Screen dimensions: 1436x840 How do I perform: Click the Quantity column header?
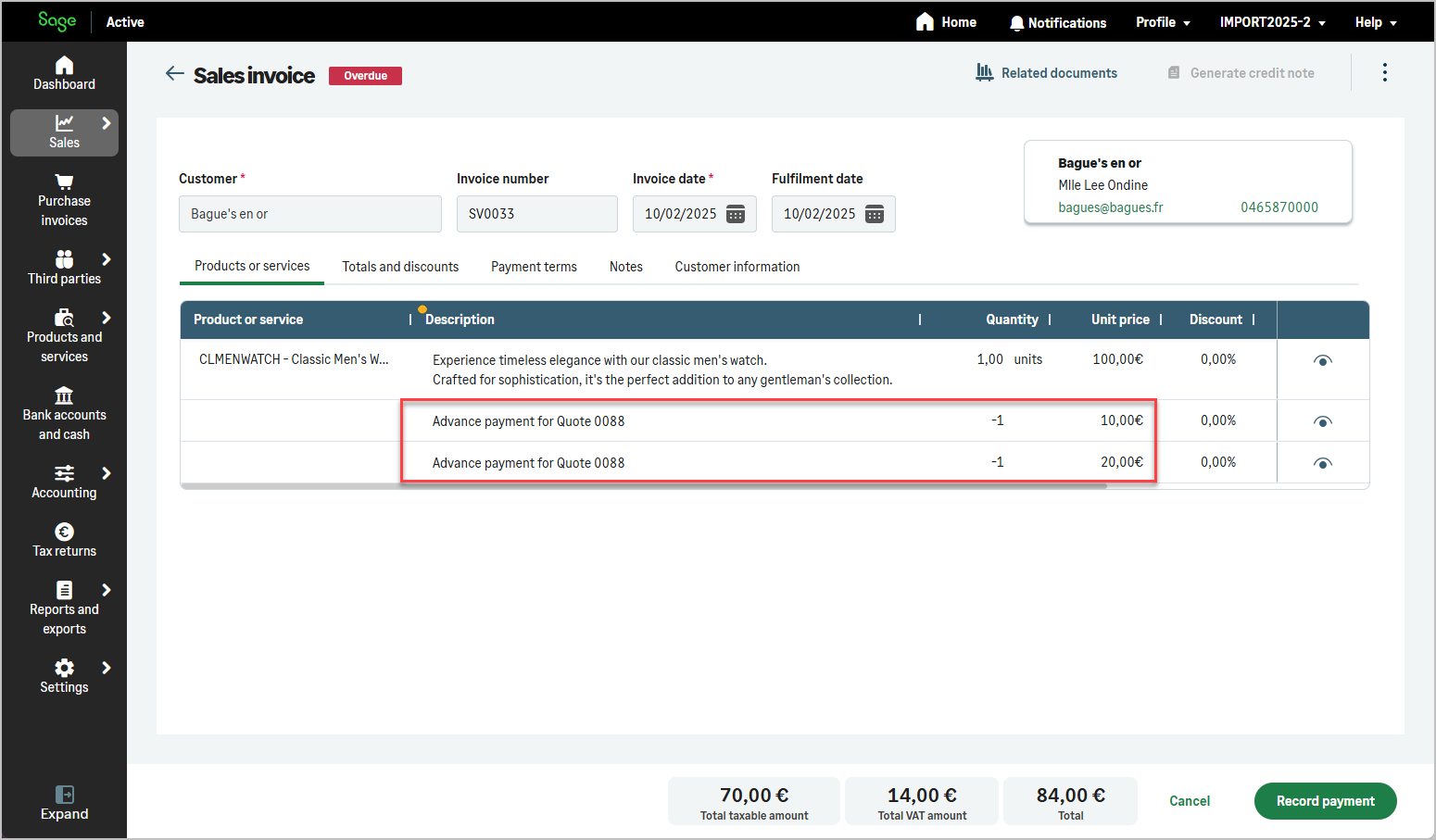click(x=1012, y=320)
